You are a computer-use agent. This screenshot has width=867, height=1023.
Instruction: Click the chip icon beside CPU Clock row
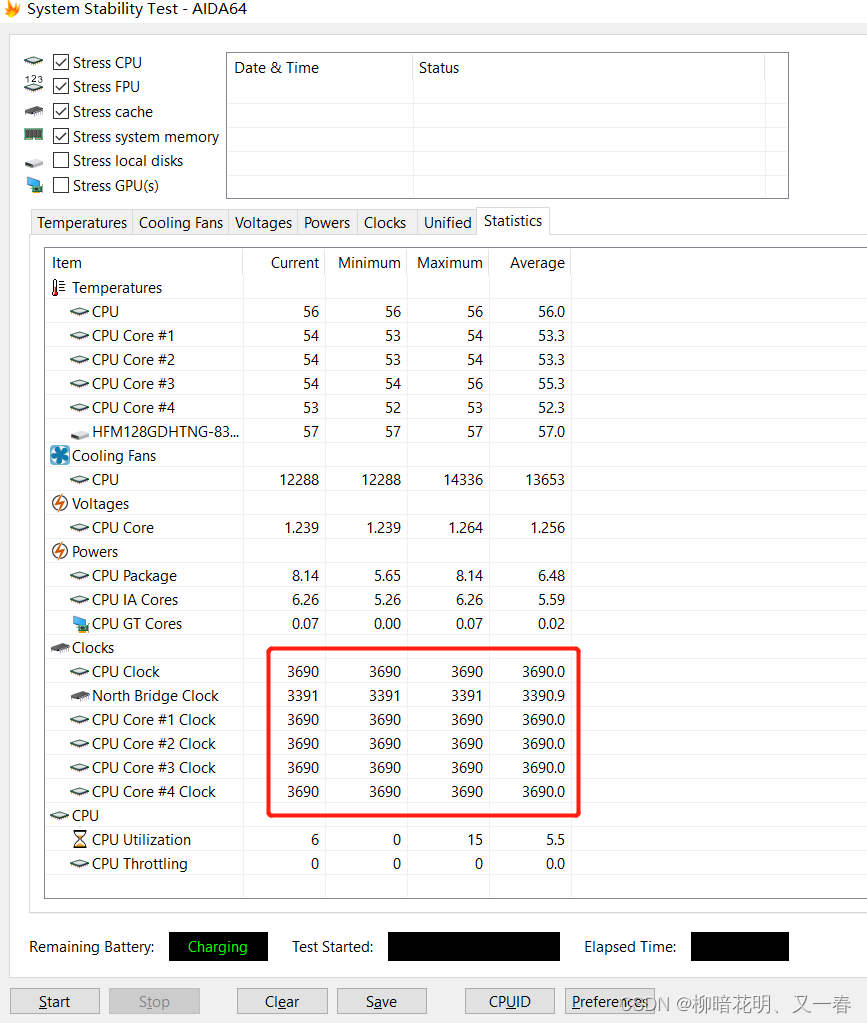(x=80, y=671)
